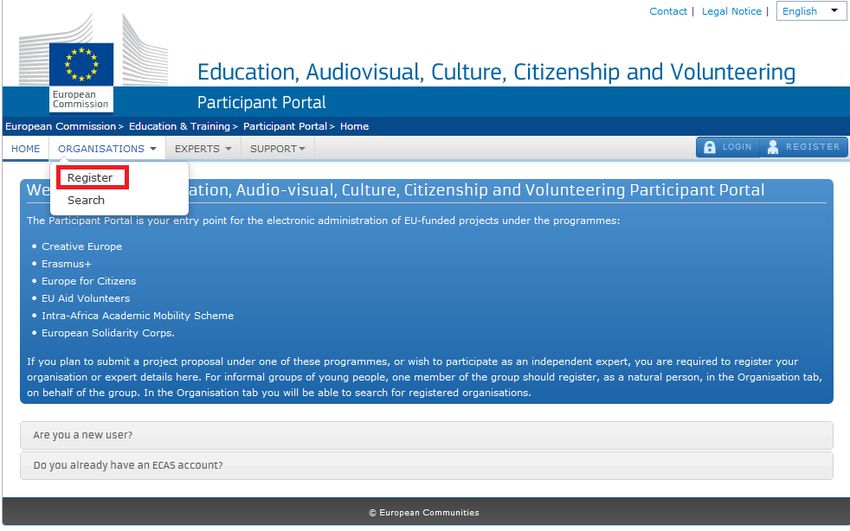Expand the EXPERTS menu
850x531 pixels.
coord(203,148)
